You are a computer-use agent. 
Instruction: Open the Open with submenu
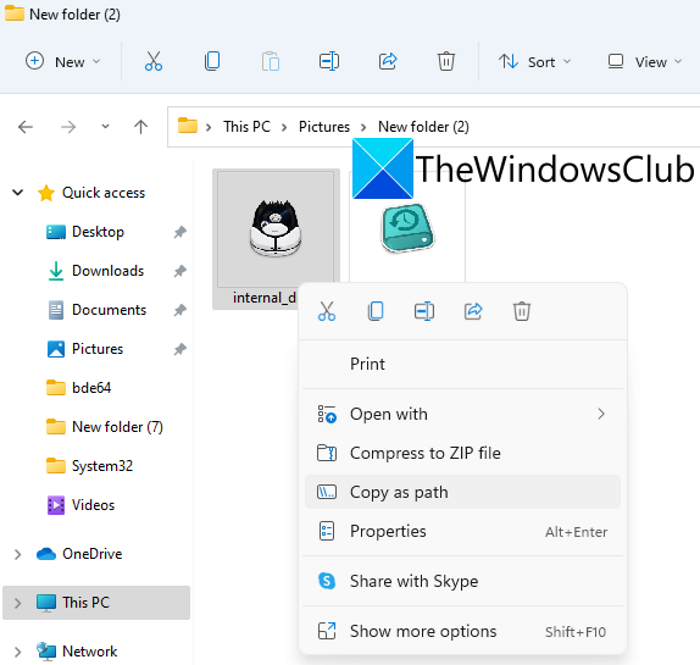coord(462,415)
